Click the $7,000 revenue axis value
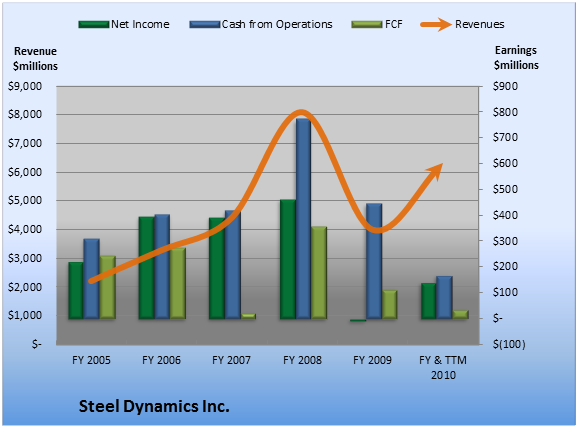The image size is (577, 427). tap(25, 143)
